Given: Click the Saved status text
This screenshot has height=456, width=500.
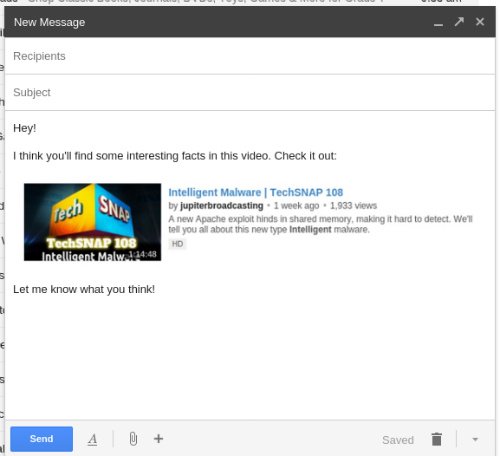Looking at the screenshot, I should pyautogui.click(x=398, y=440).
